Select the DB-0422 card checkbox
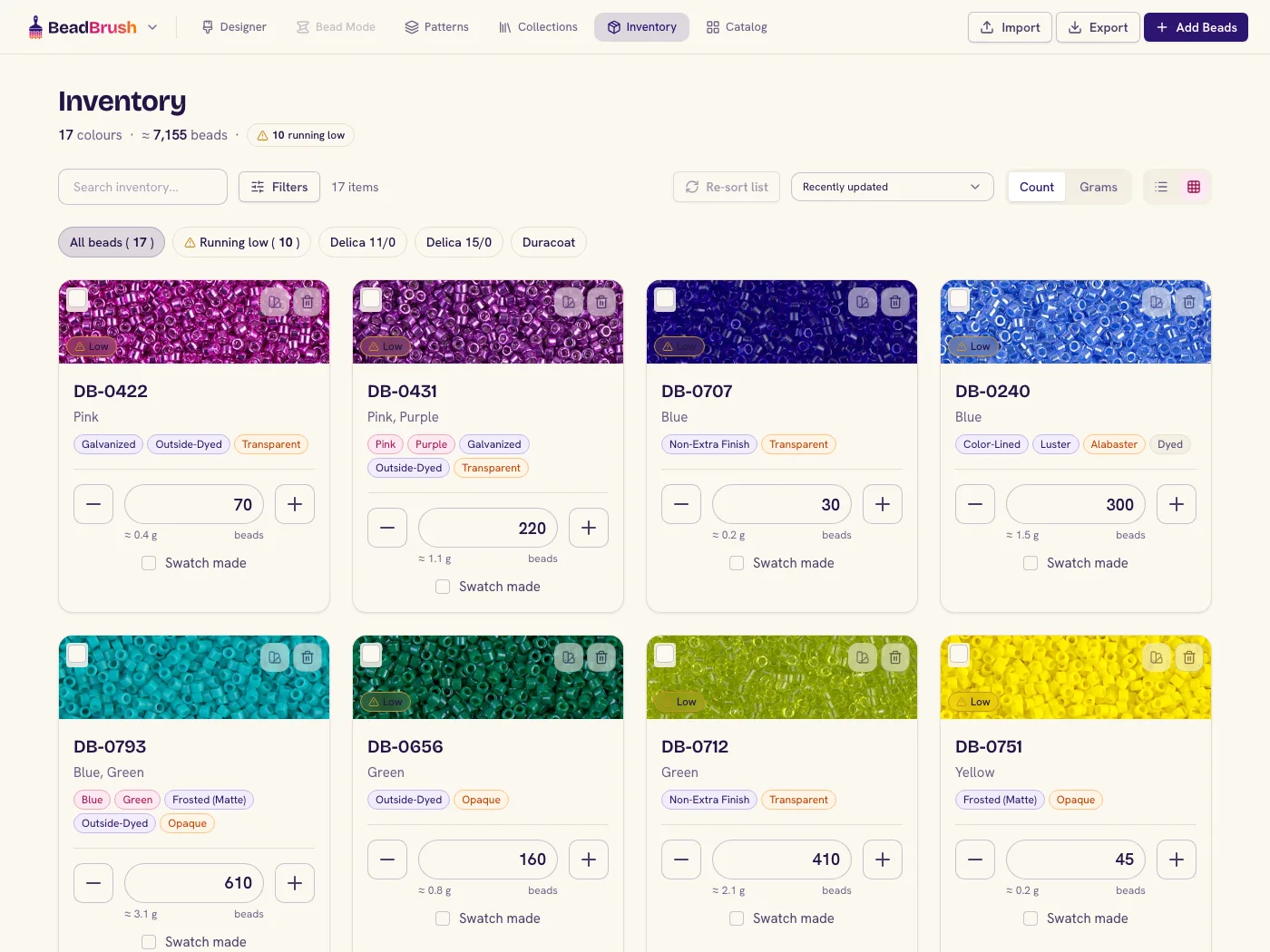 [x=77, y=298]
